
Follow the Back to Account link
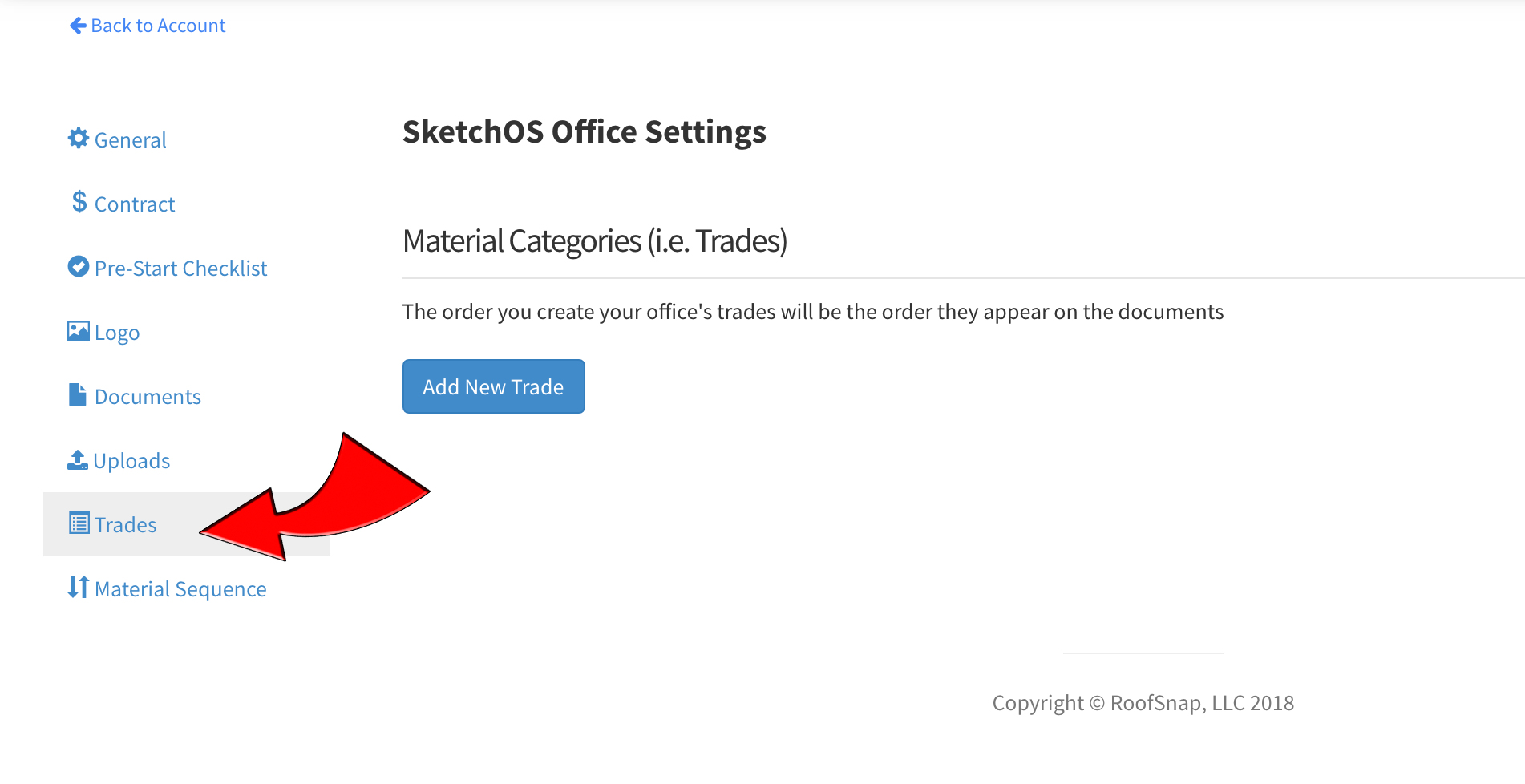click(158, 26)
